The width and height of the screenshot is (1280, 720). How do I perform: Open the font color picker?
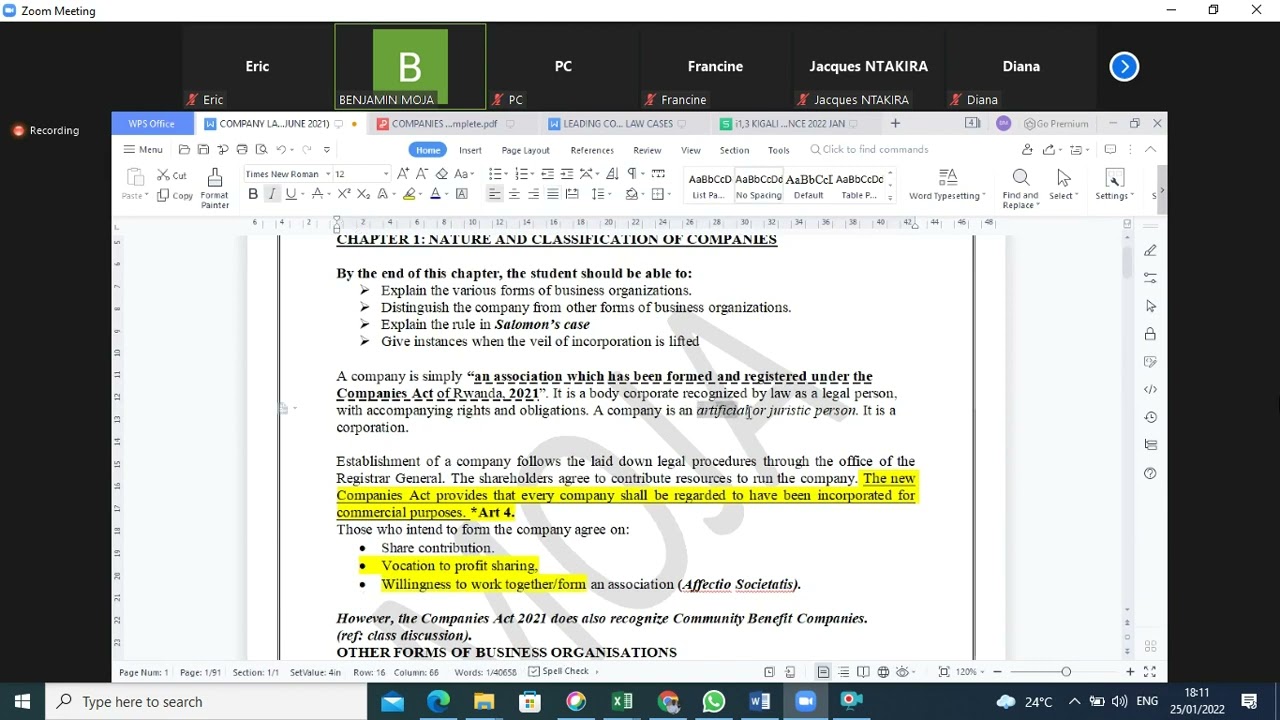[447, 194]
